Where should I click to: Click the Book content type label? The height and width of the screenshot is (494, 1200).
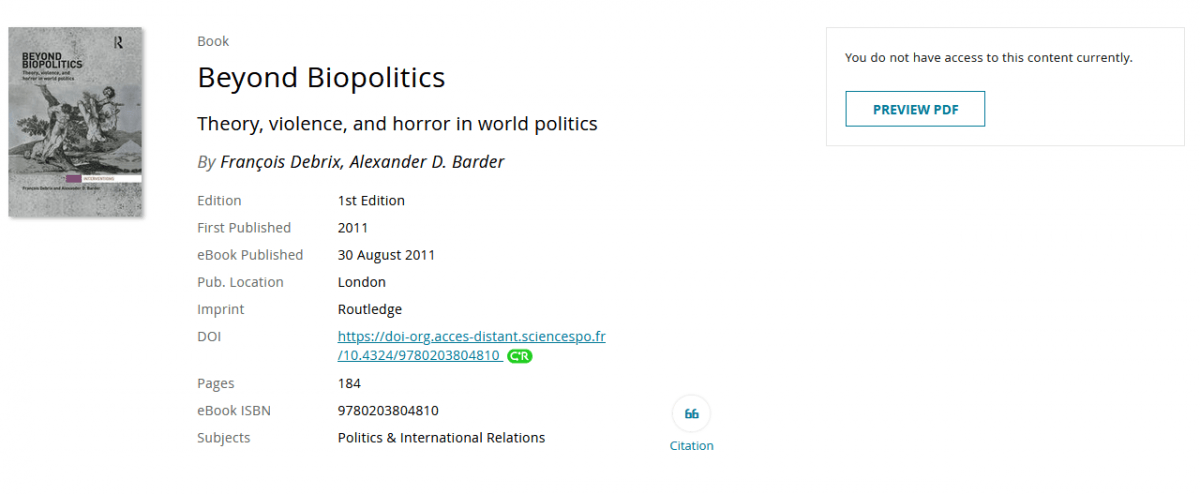[x=213, y=41]
